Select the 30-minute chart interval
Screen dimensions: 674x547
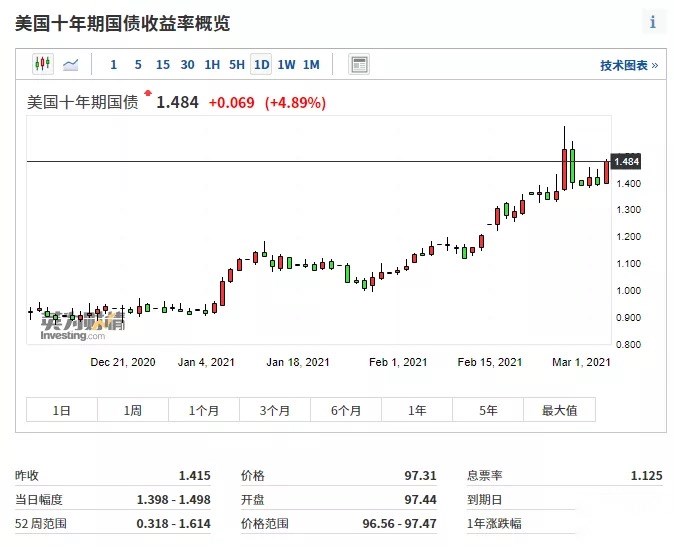click(187, 65)
